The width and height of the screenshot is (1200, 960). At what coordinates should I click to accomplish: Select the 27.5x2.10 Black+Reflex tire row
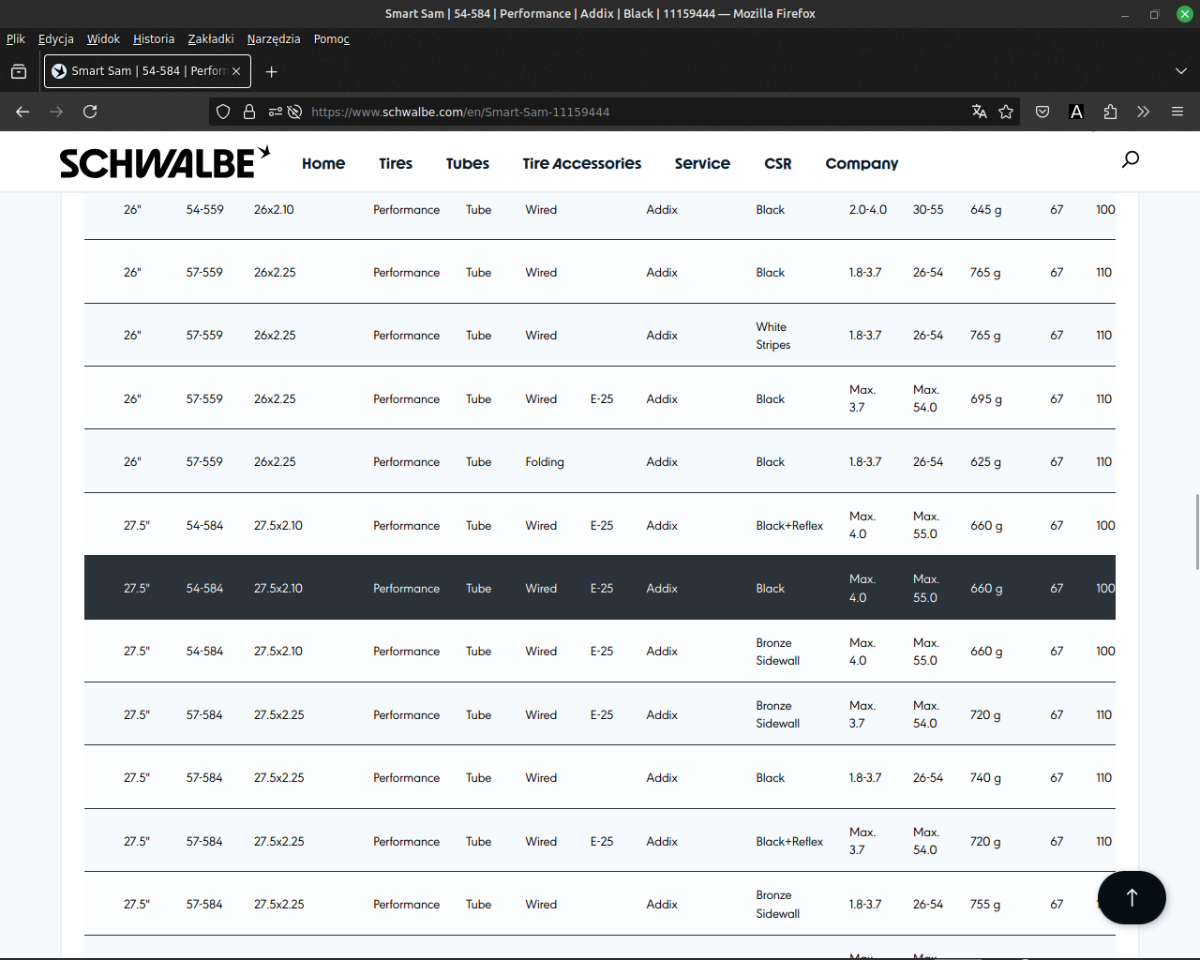[x=600, y=525]
